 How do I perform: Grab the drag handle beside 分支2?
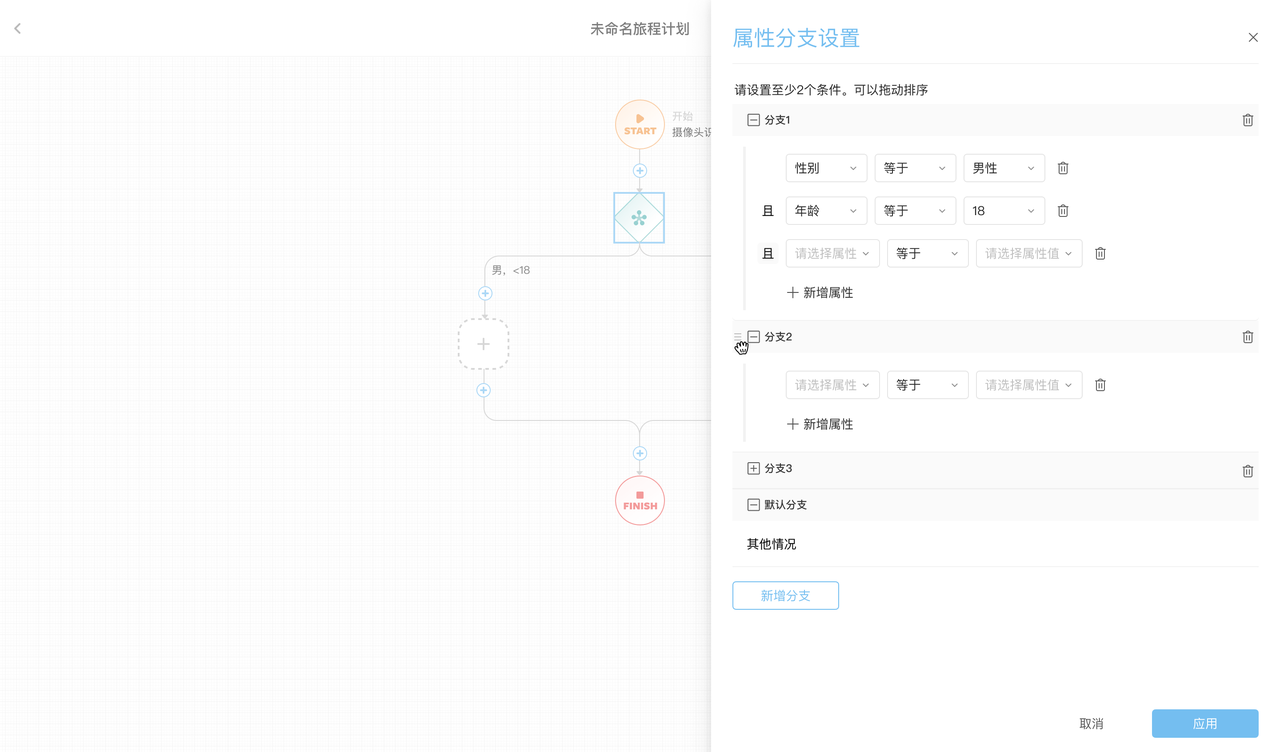coord(738,337)
